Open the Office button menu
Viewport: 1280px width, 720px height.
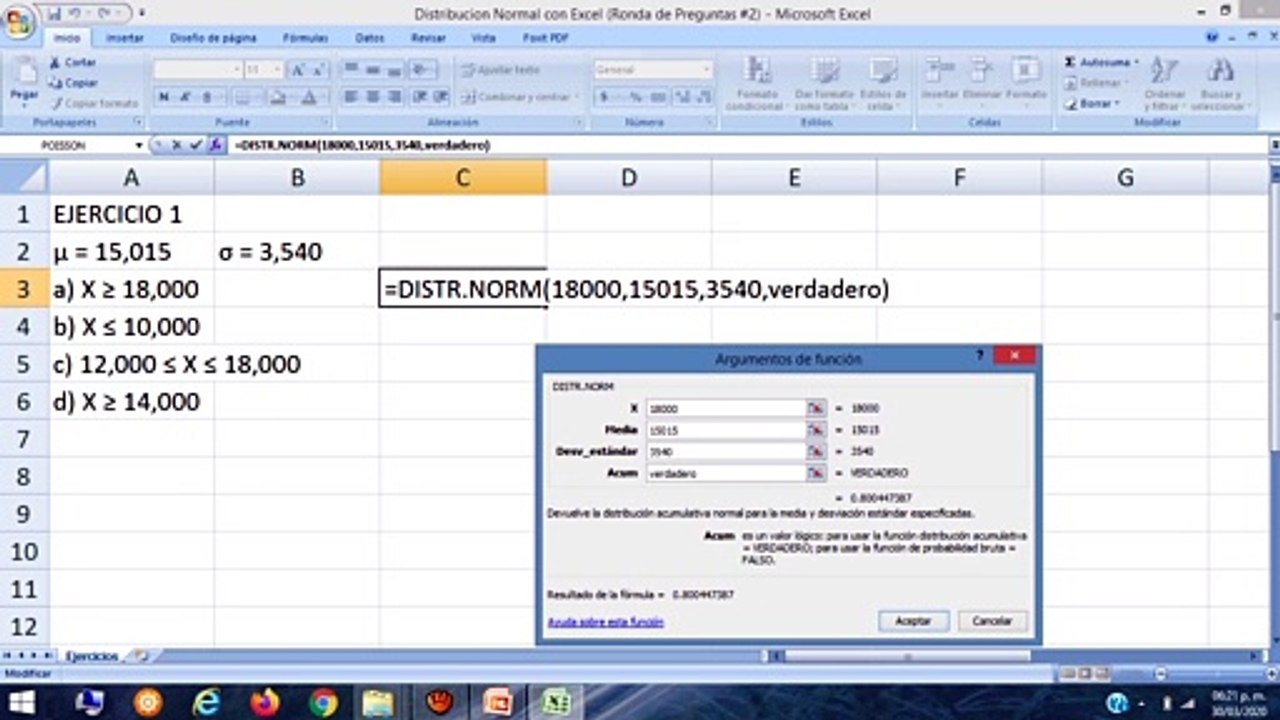18,22
